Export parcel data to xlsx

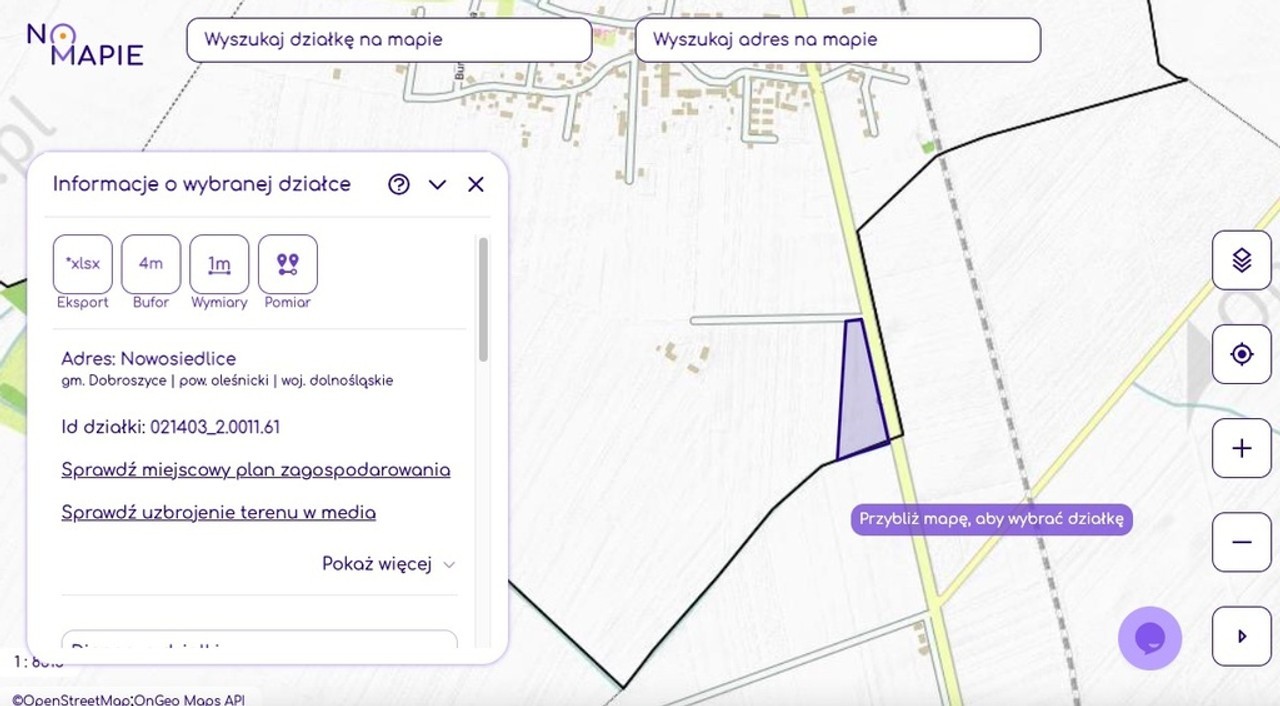[x=83, y=264]
